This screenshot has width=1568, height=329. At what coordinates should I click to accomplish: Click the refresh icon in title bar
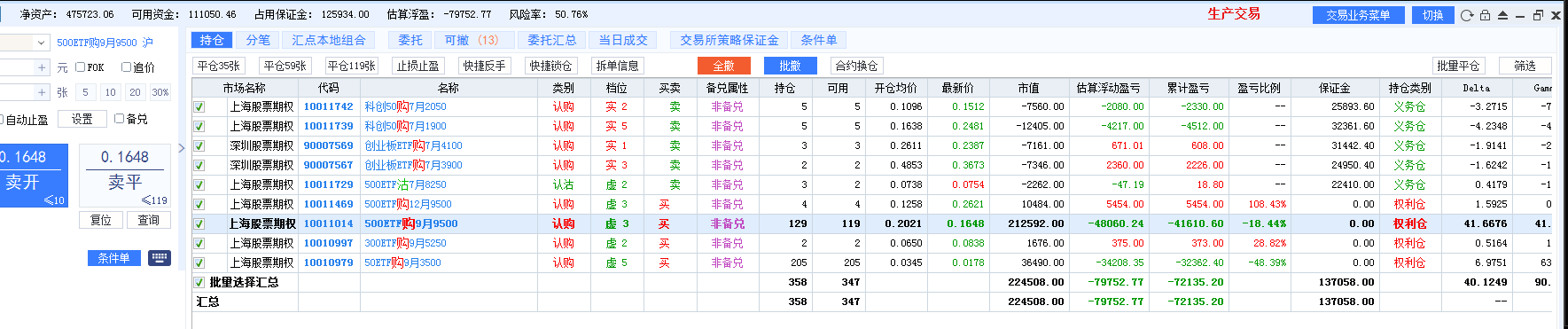click(x=1467, y=15)
